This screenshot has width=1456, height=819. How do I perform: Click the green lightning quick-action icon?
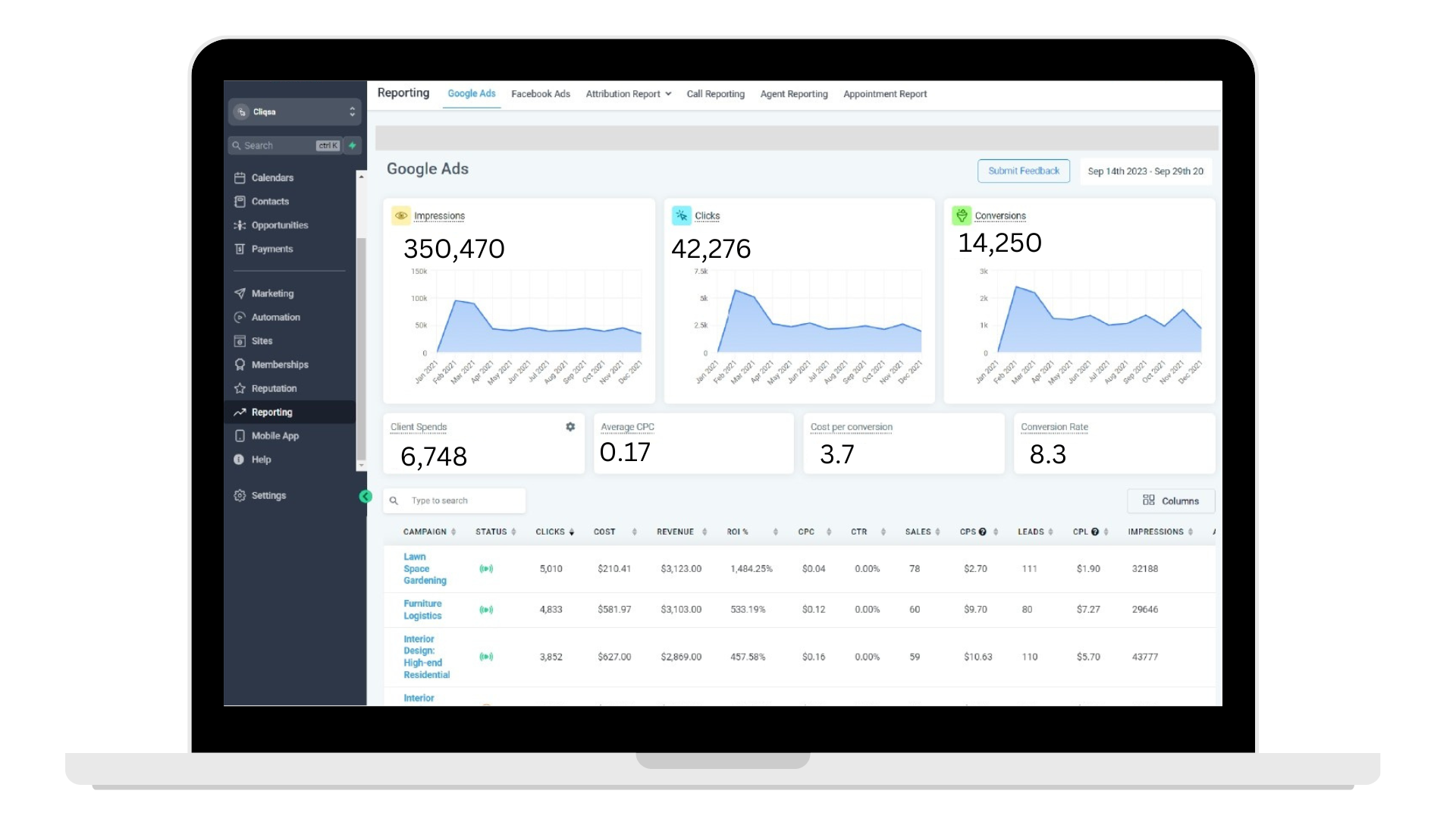353,146
